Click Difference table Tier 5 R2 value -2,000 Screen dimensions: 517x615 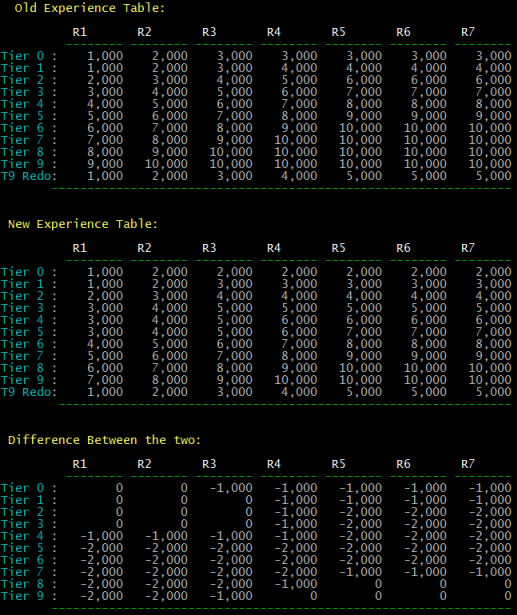[166, 548]
